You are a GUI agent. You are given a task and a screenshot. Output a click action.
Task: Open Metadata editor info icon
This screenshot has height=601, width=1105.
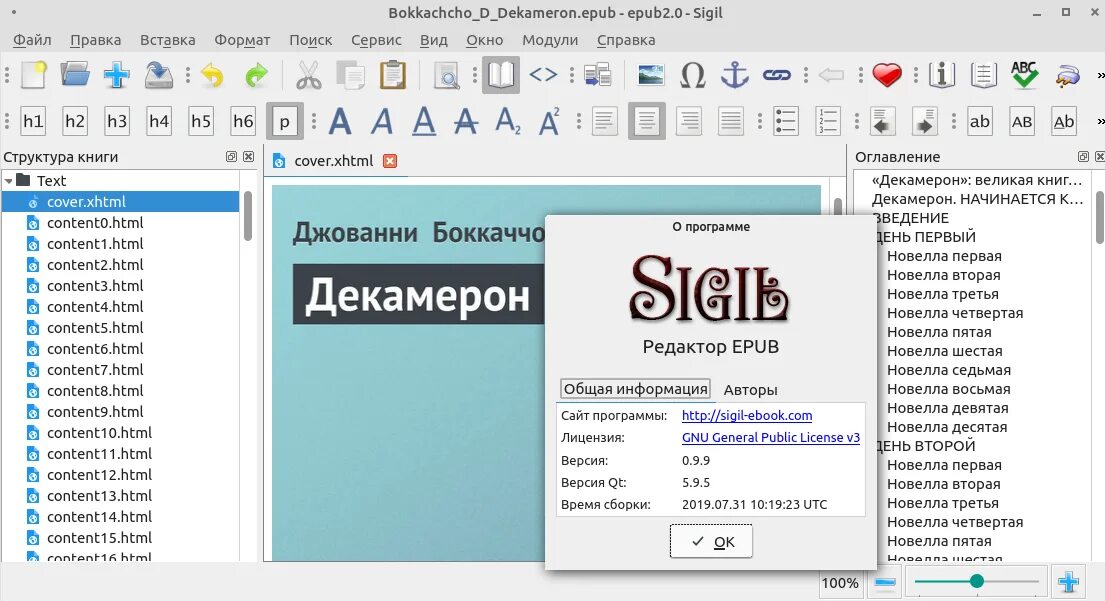click(x=942, y=75)
